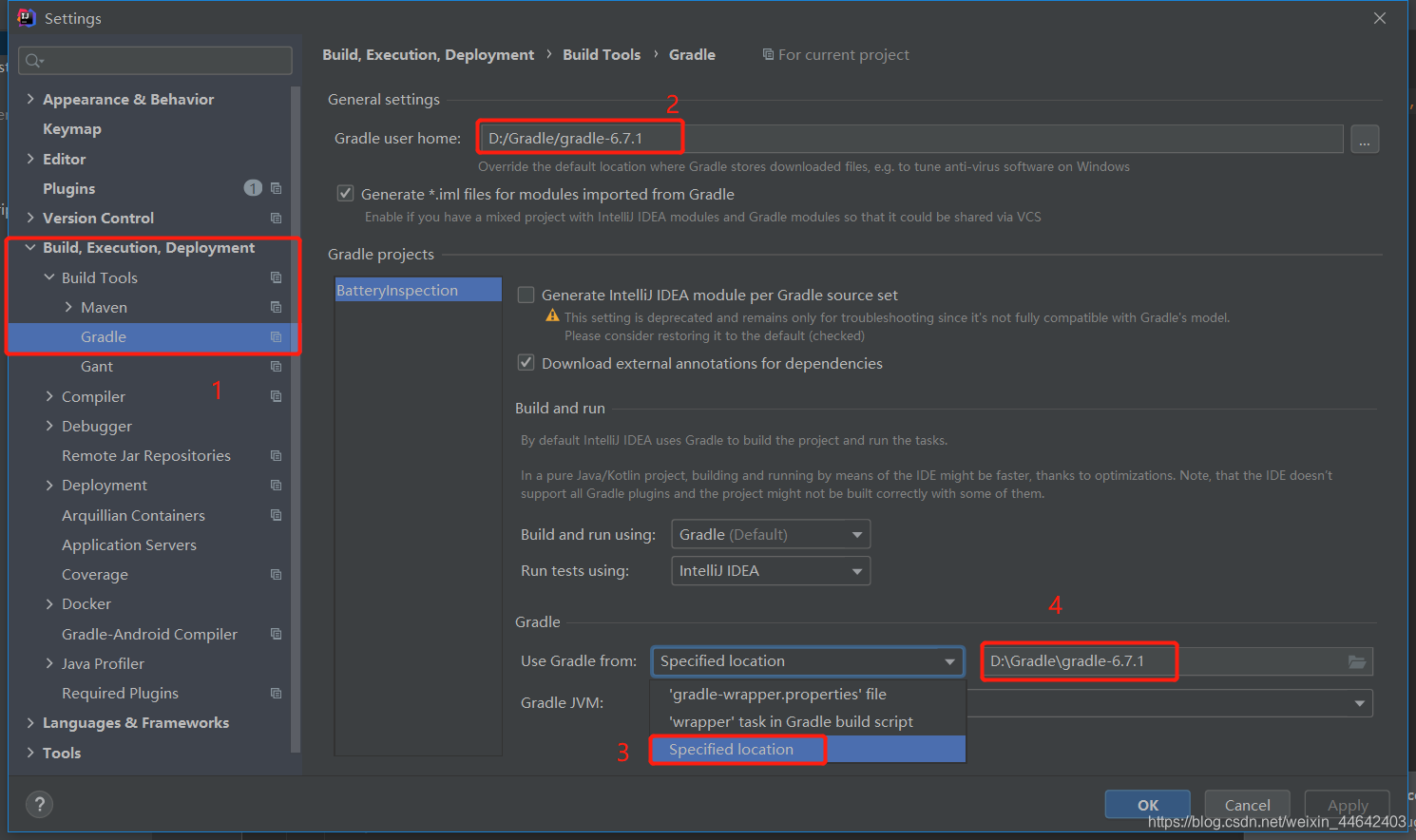Click the project-level icon beside Arquillian Containers
1416x840 pixels.
pyautogui.click(x=276, y=515)
